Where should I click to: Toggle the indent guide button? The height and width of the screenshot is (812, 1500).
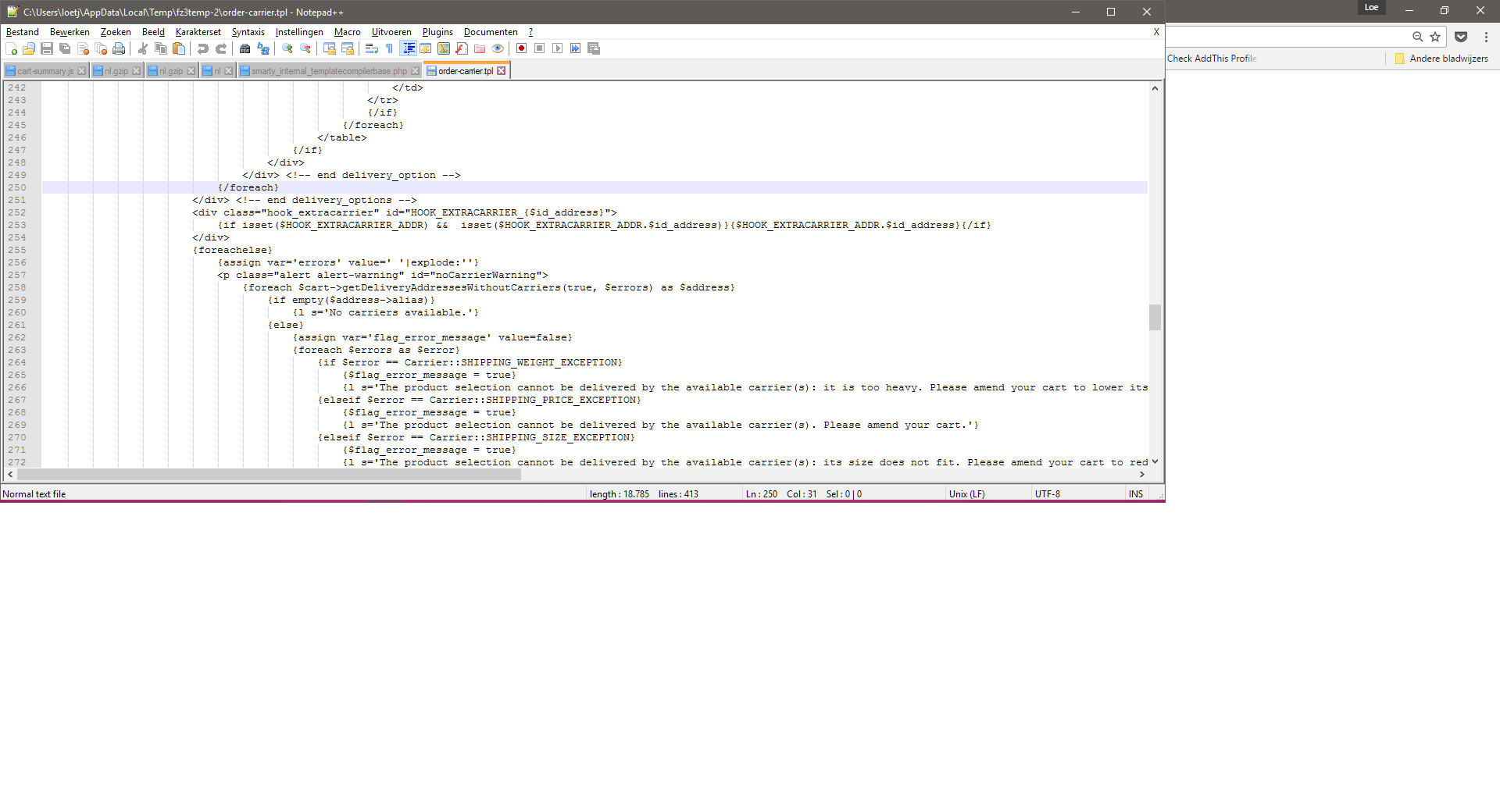click(408, 48)
